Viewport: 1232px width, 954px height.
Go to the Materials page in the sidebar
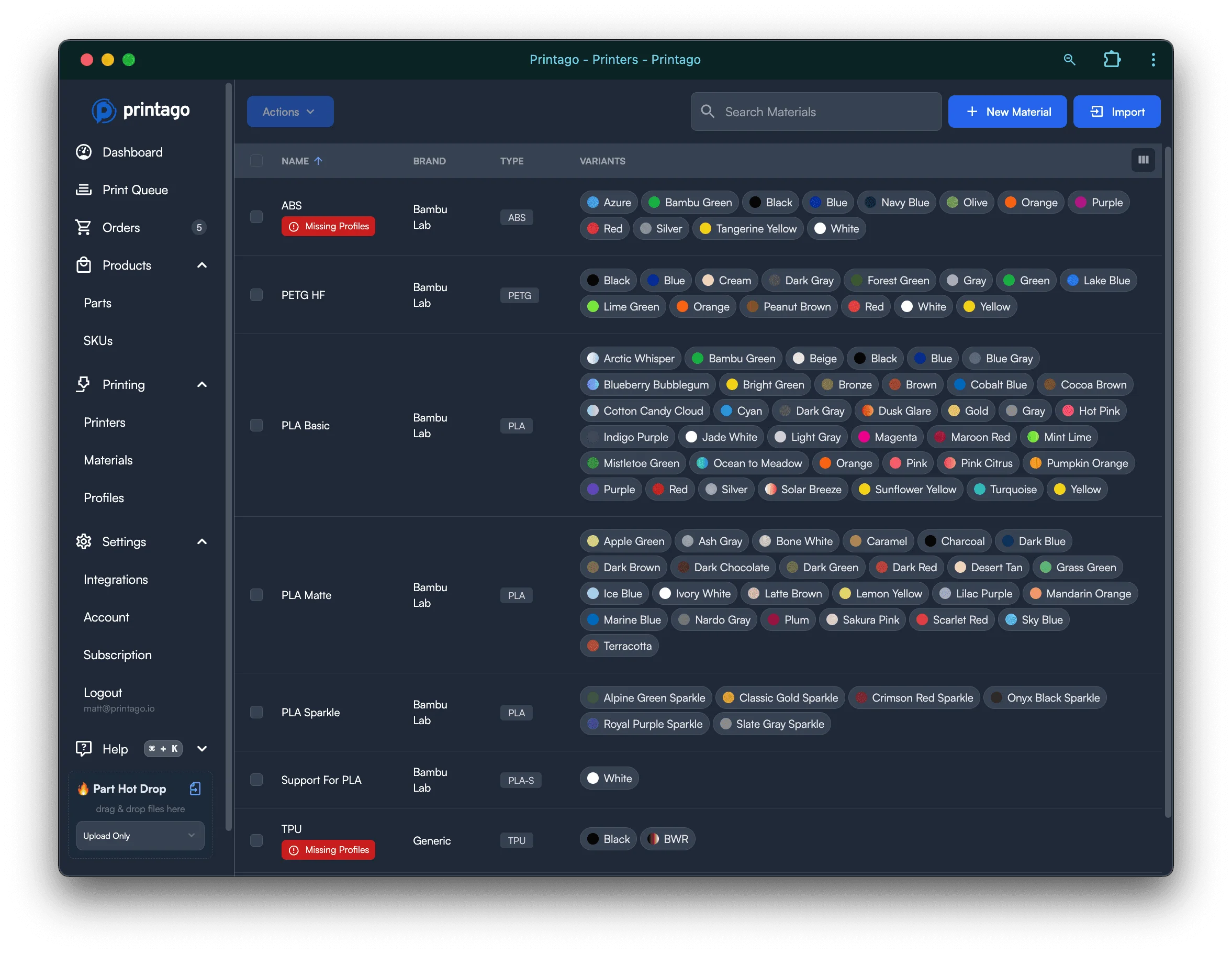coord(108,460)
